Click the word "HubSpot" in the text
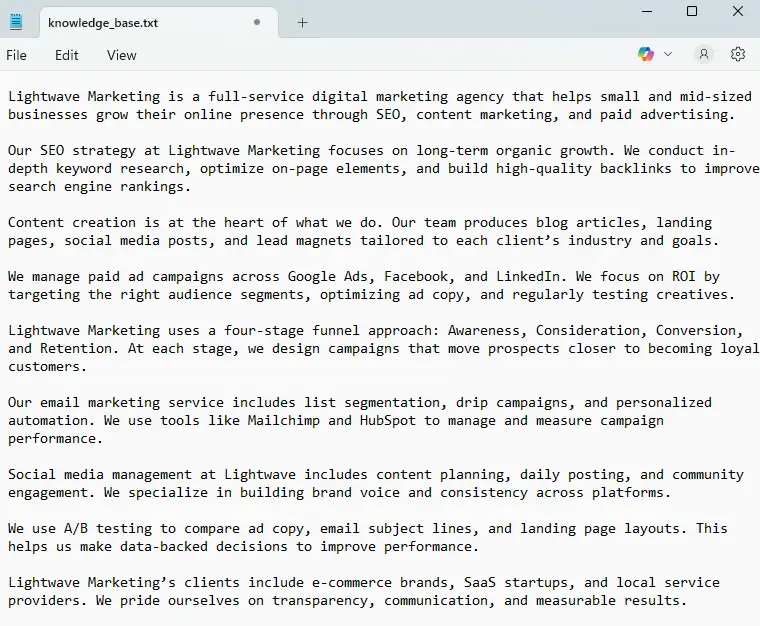760x626 pixels. pyautogui.click(x=388, y=420)
